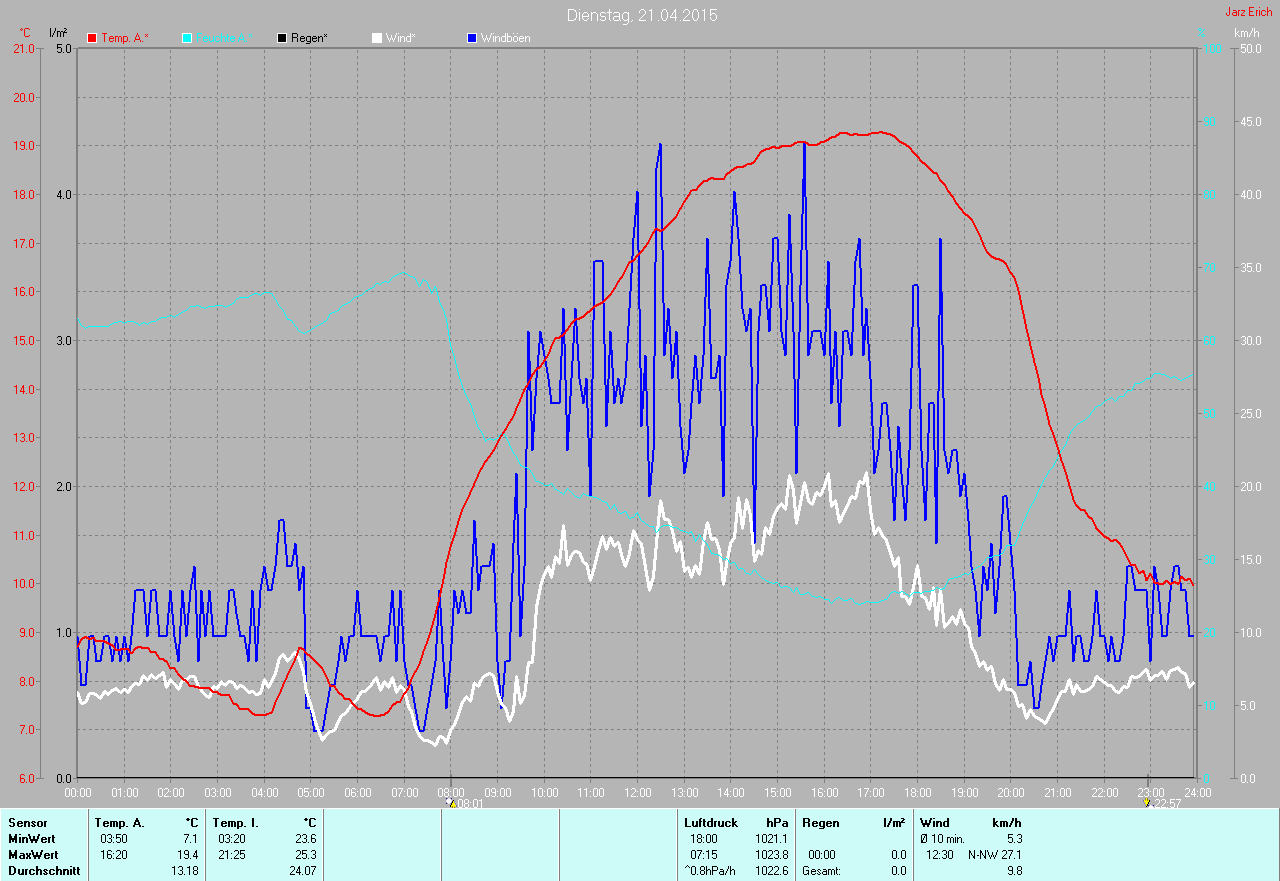Click the sunrise icon beside 08:01

coord(451,803)
